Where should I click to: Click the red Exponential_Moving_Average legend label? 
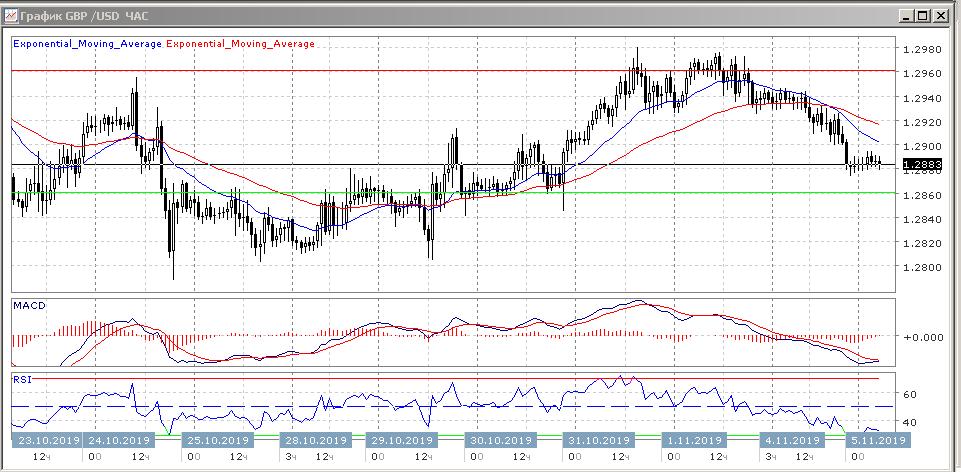(239, 44)
